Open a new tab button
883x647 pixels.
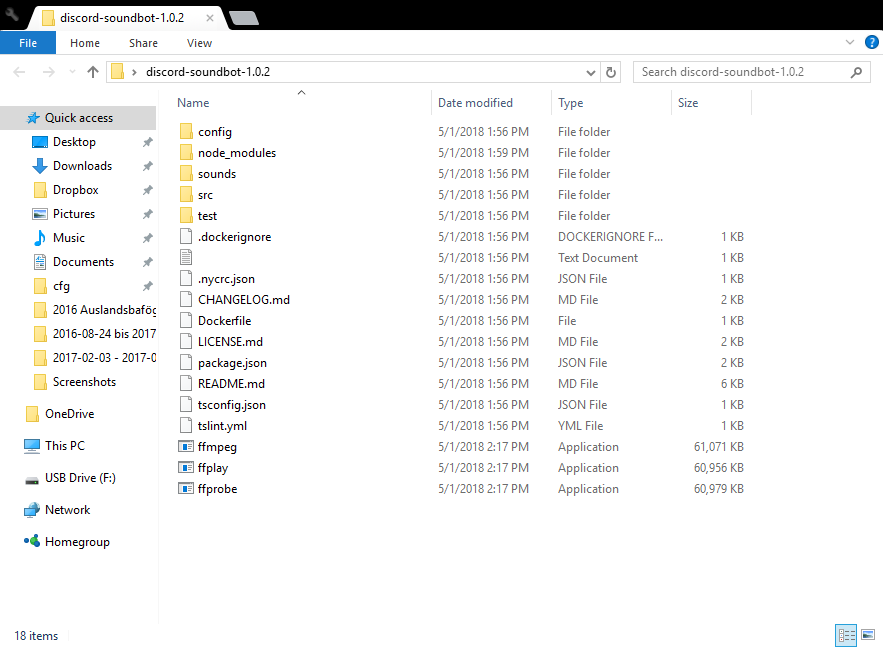point(244,18)
